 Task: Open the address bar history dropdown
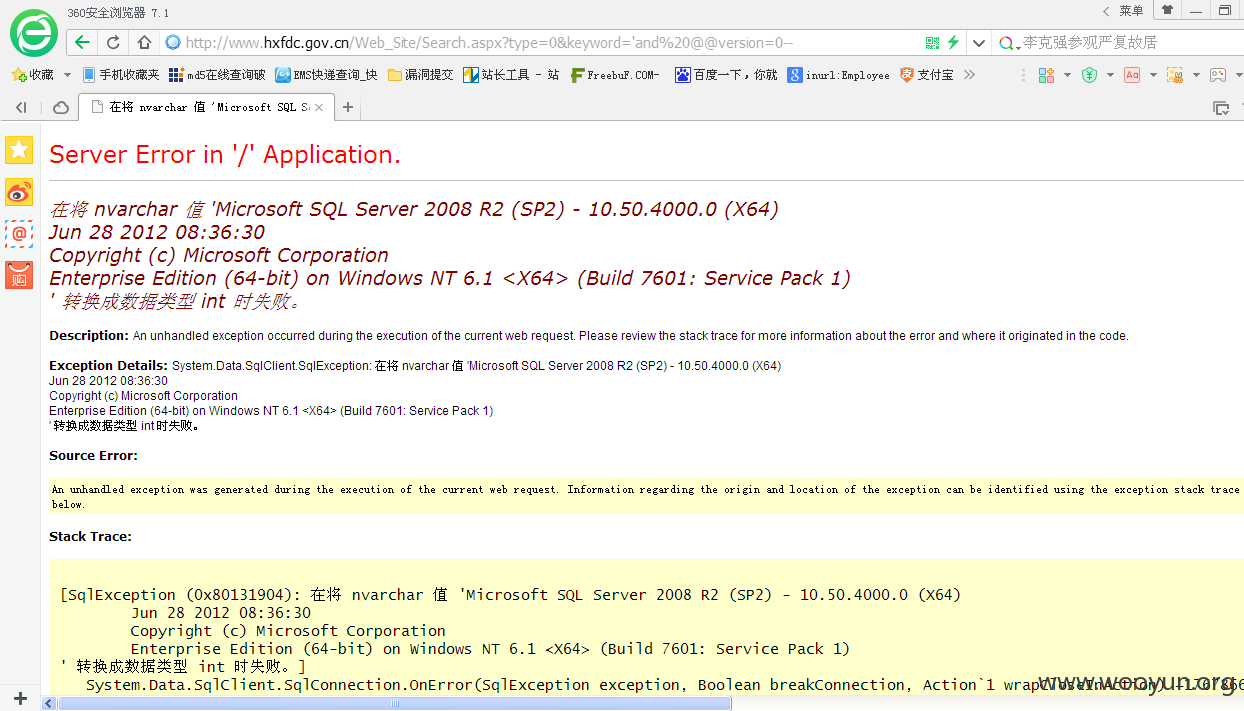pyautogui.click(x=979, y=43)
